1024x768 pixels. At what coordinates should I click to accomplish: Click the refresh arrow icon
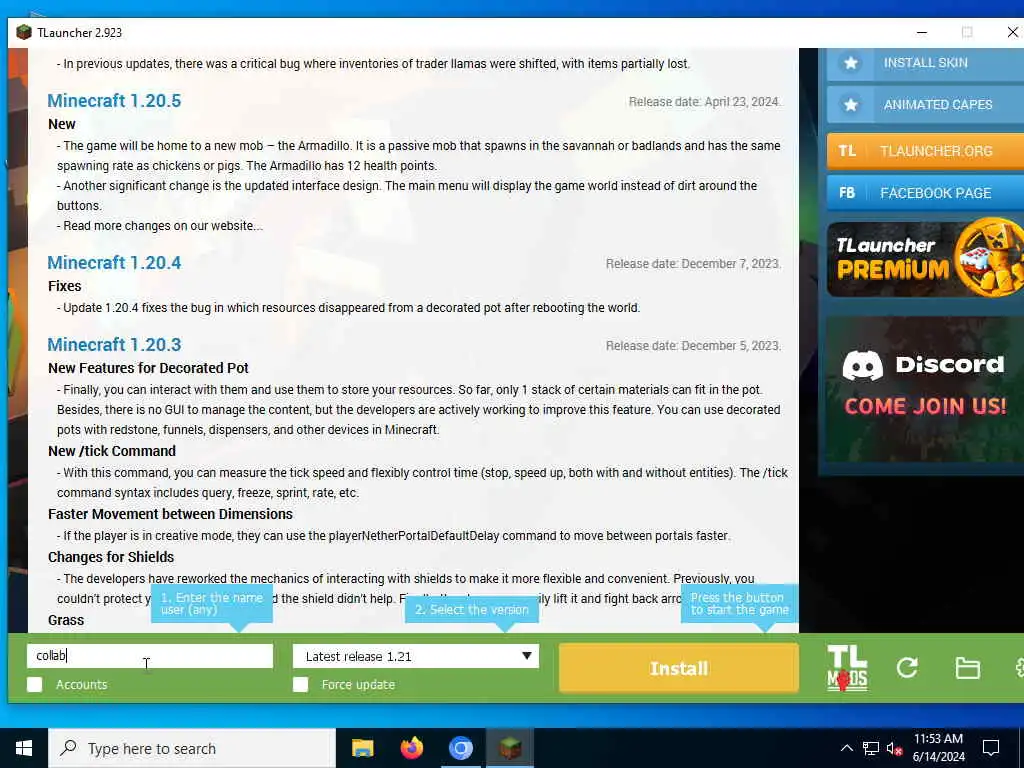click(x=907, y=667)
